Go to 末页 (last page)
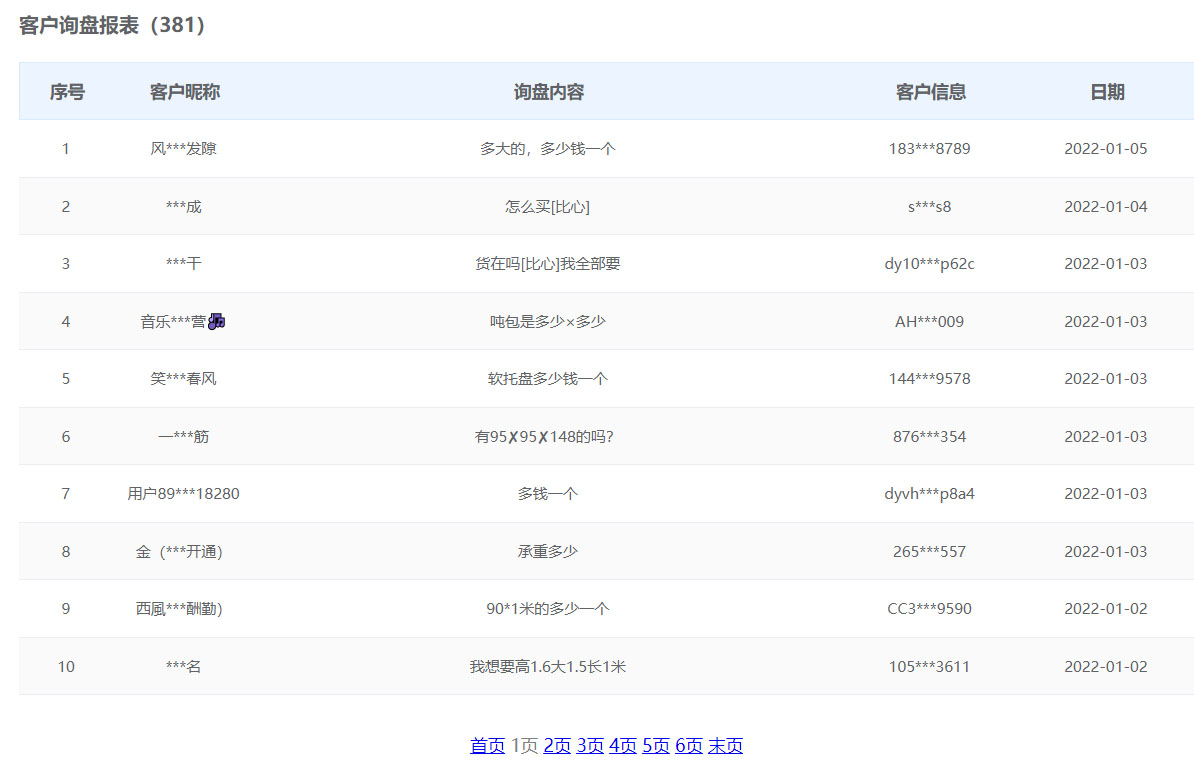The height and width of the screenshot is (776, 1194). click(x=725, y=745)
